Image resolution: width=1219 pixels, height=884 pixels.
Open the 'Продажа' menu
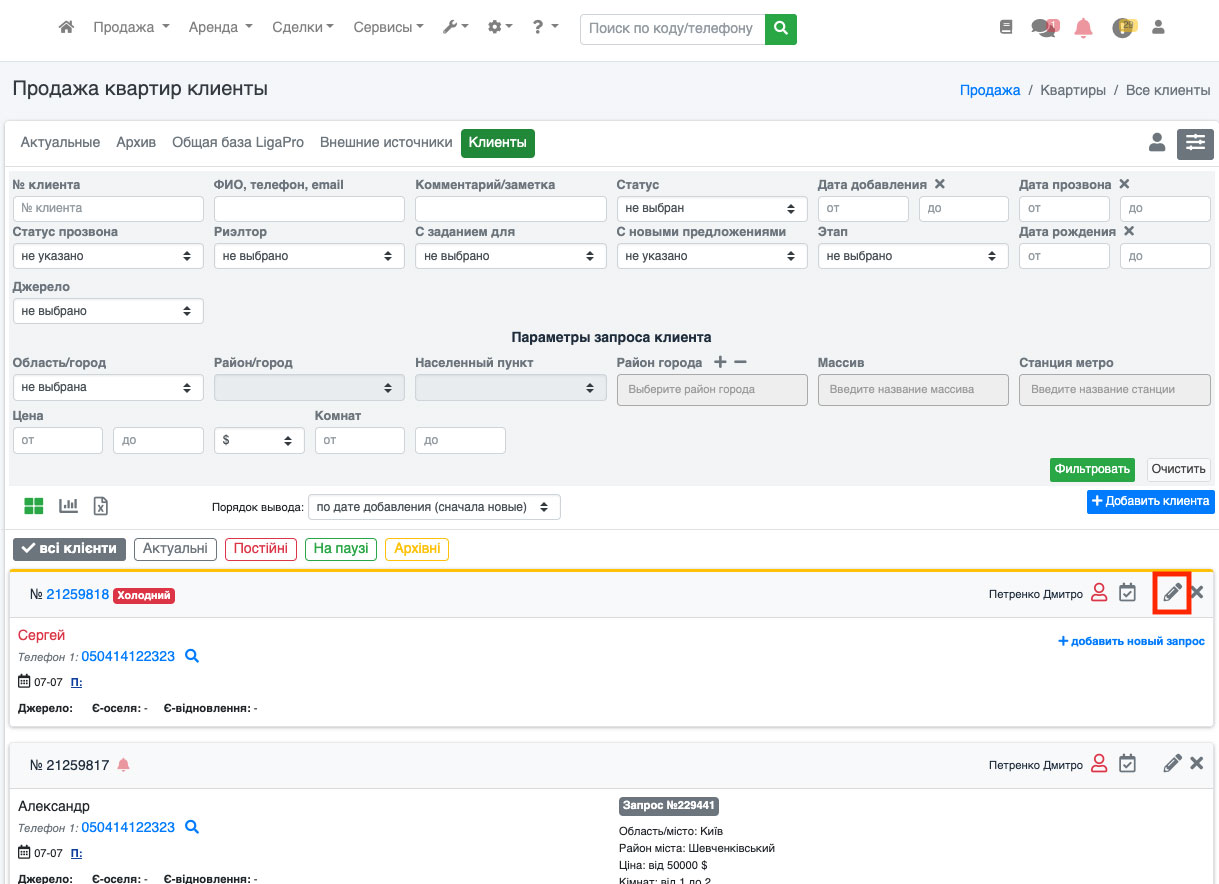click(x=131, y=28)
